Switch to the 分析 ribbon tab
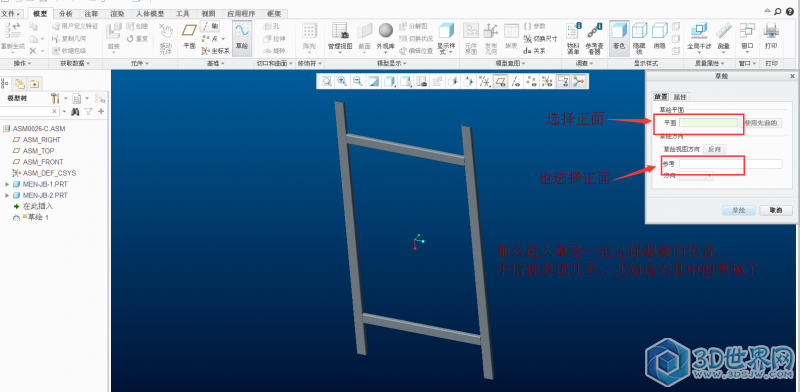The height and width of the screenshot is (392, 800). tap(66, 14)
